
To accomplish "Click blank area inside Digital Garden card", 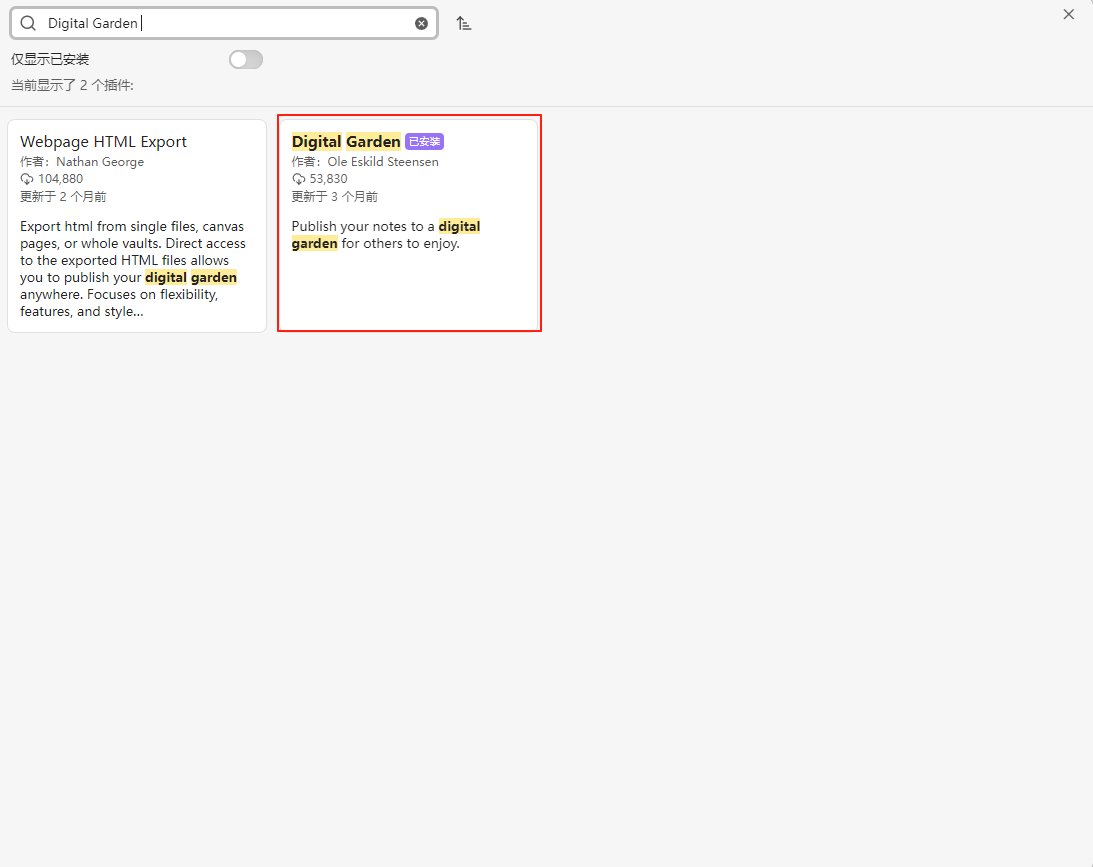I will (x=408, y=295).
